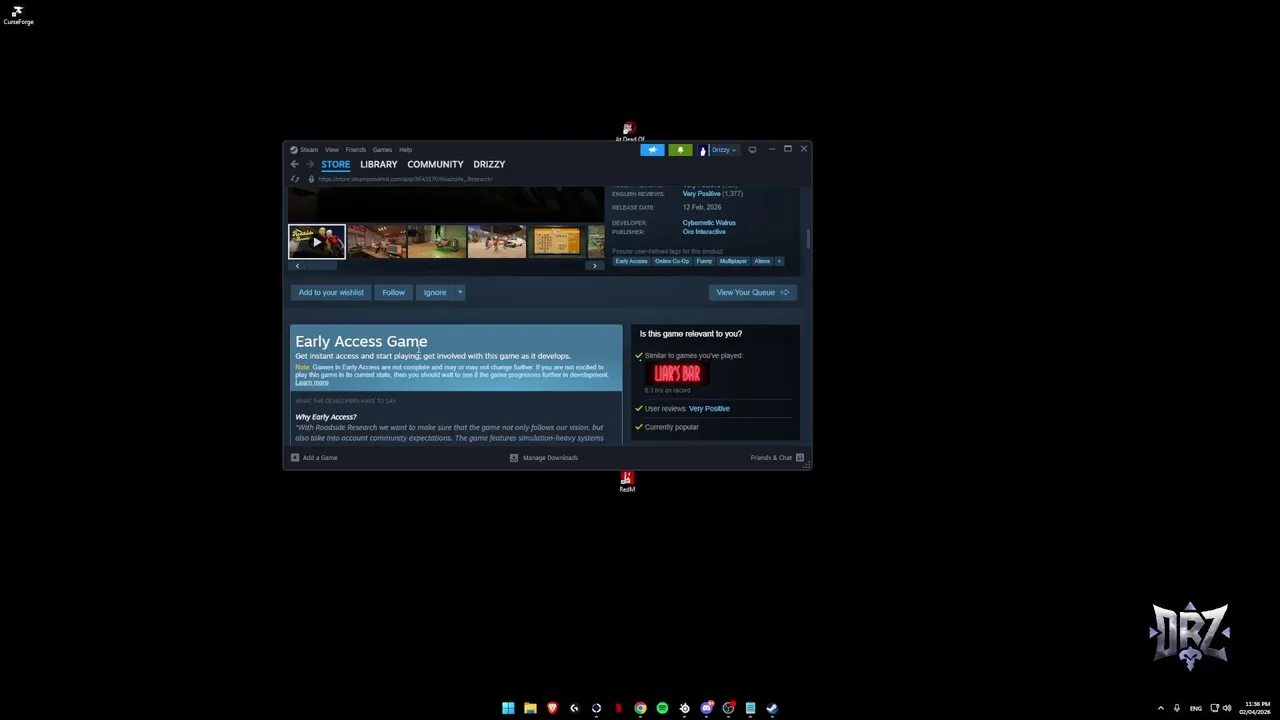Viewport: 1280px width, 720px height.
Task: Click the store URL address field
Action: pos(405,179)
